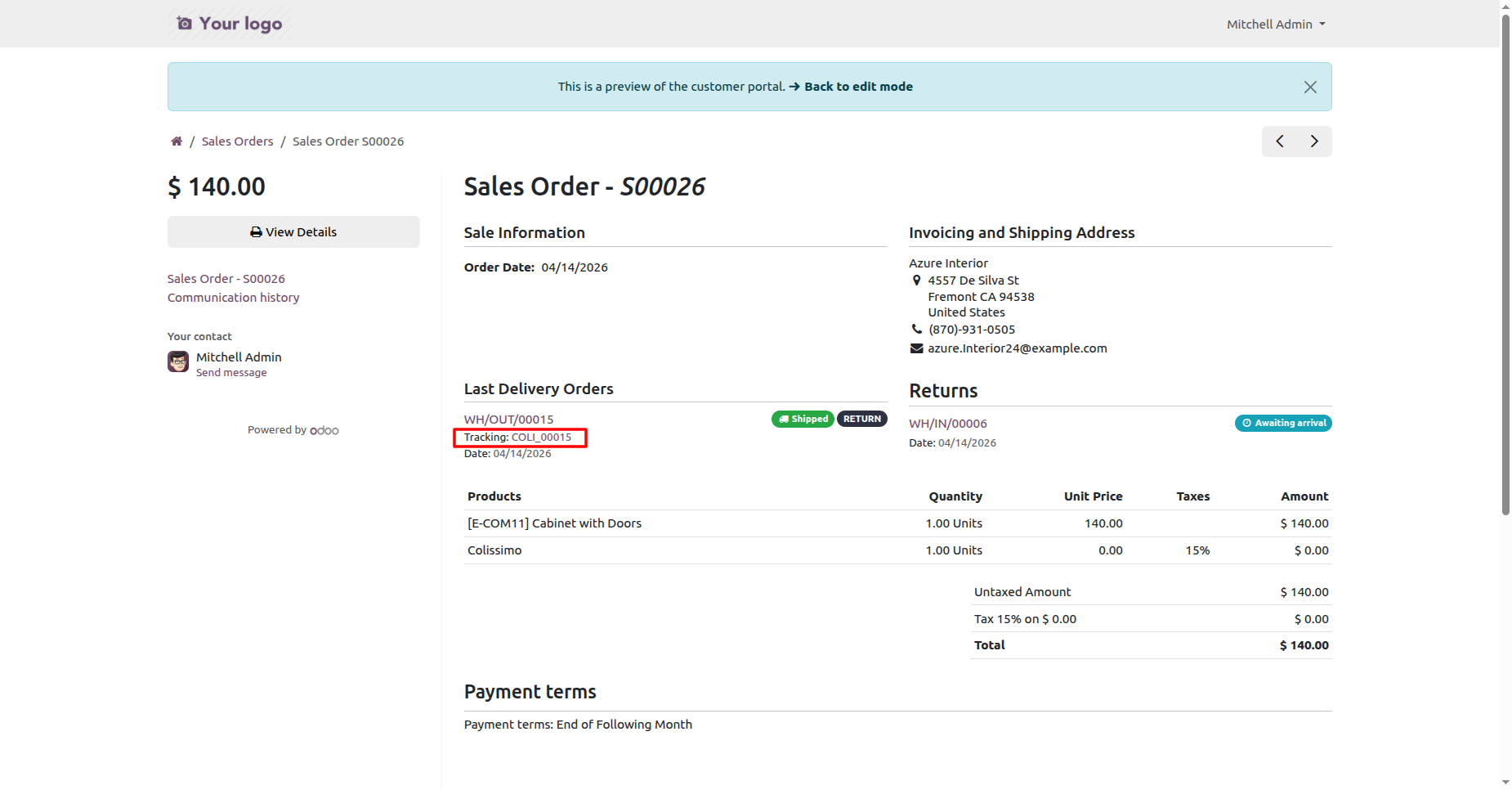
Task: Click the Your logo image
Action: [x=230, y=24]
